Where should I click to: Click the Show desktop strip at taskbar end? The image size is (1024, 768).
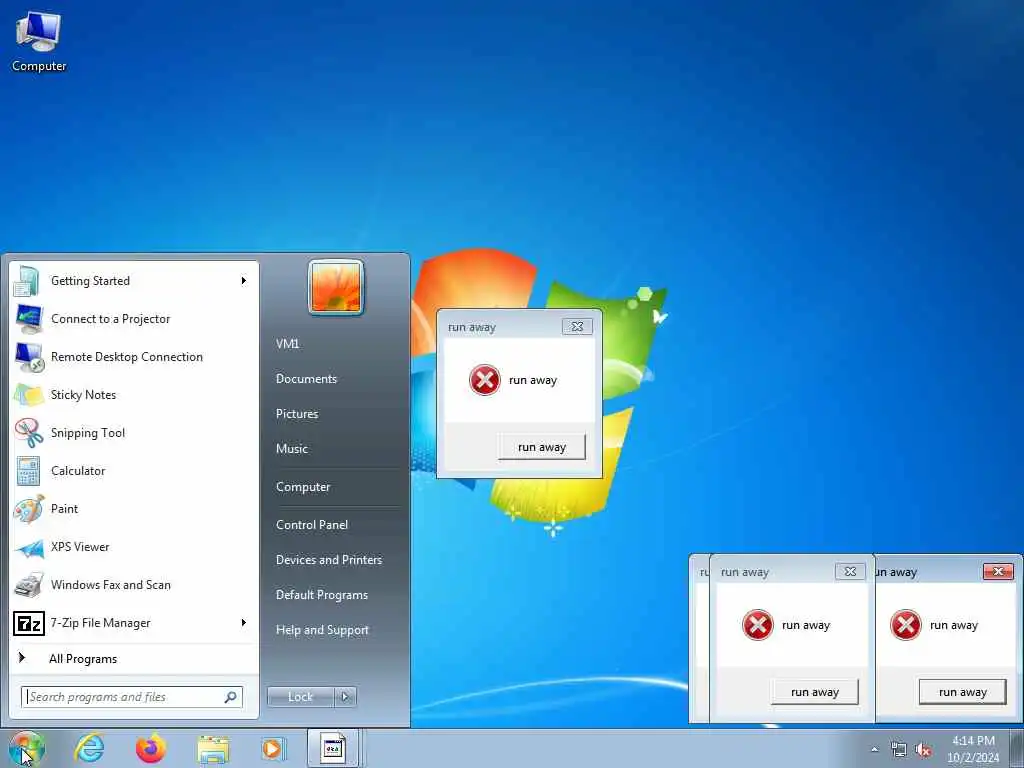click(1017, 748)
